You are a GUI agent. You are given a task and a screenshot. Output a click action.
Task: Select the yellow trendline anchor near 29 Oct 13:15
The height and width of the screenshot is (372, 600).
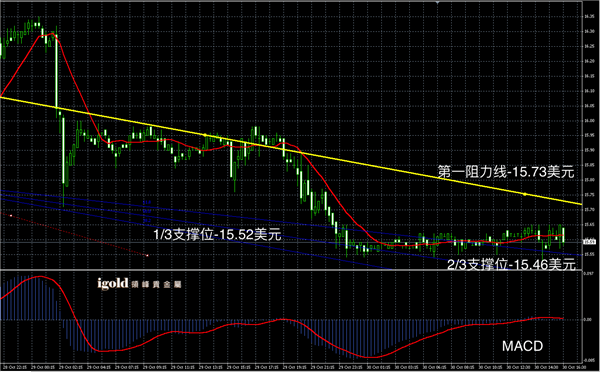pos(205,135)
